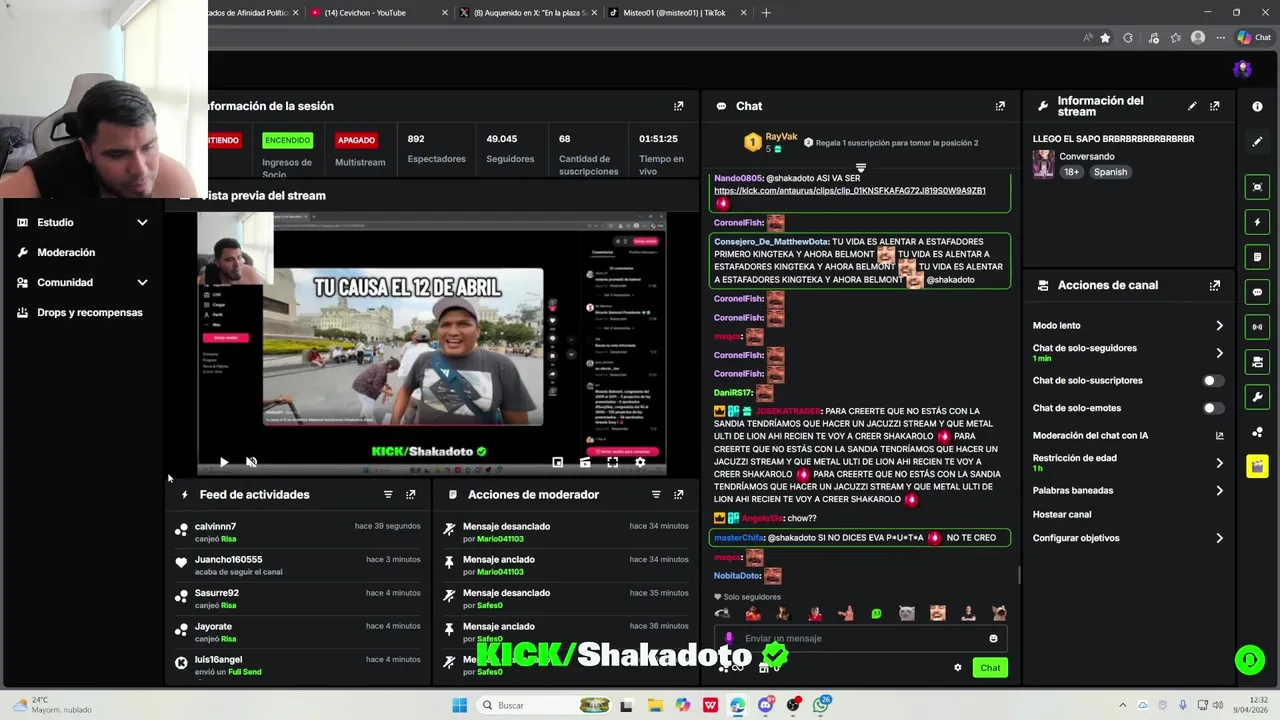Open the channel points dots icon in sidebar
Viewport: 1280px width, 720px height.
1257,432
